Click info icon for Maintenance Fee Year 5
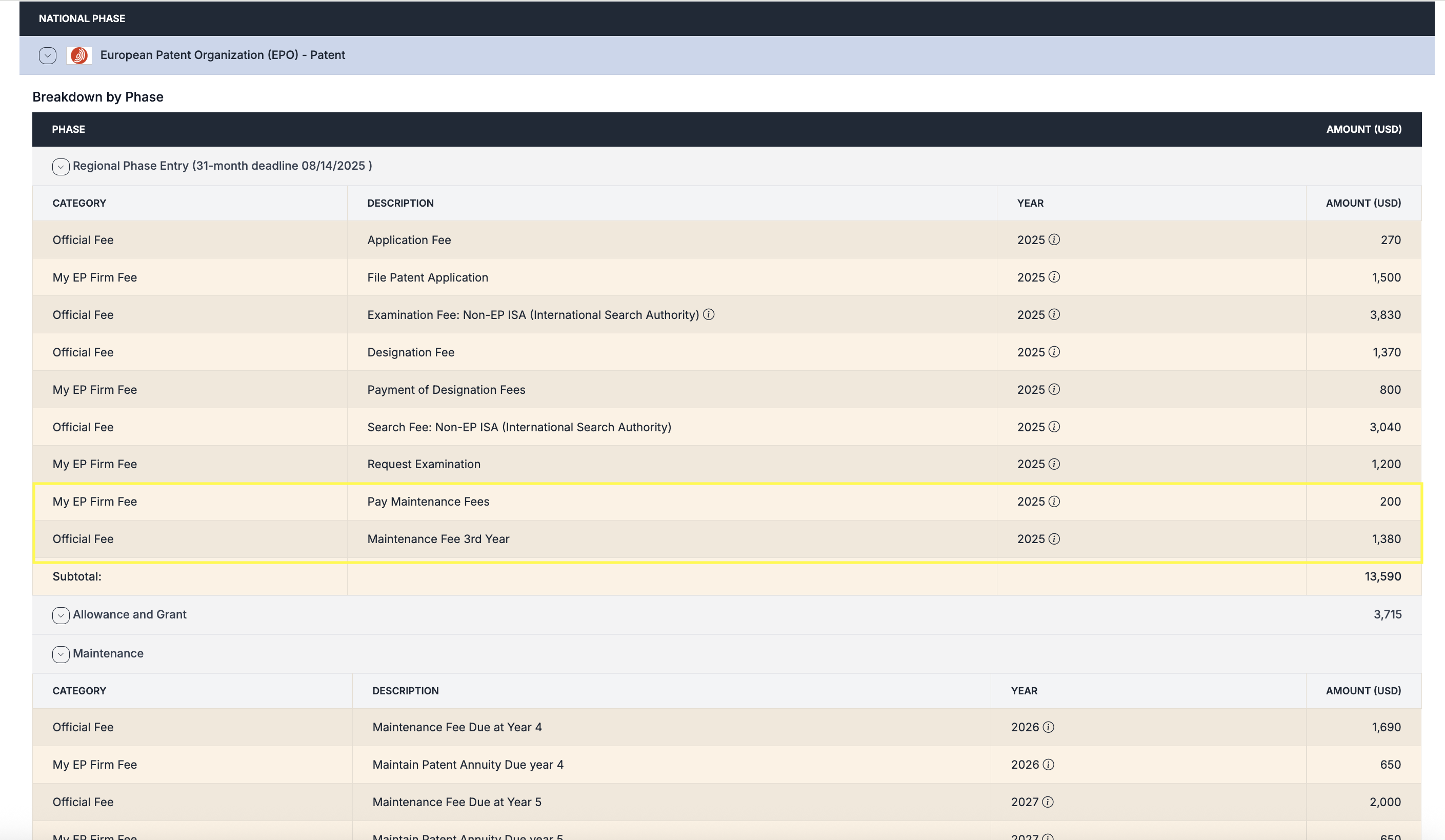 click(1048, 802)
